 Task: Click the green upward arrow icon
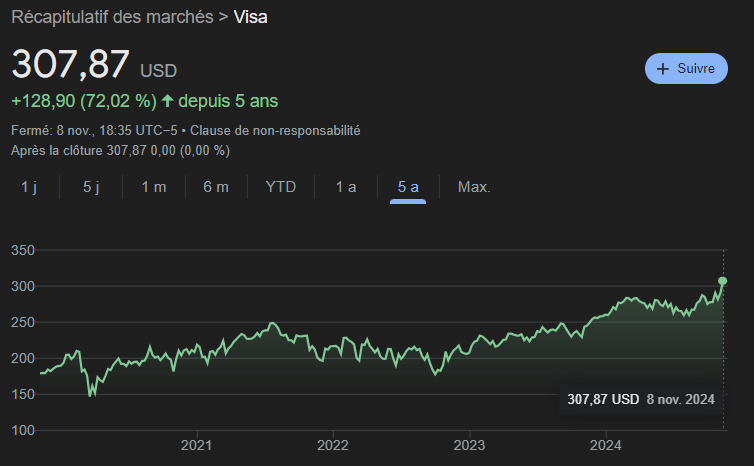pos(167,101)
